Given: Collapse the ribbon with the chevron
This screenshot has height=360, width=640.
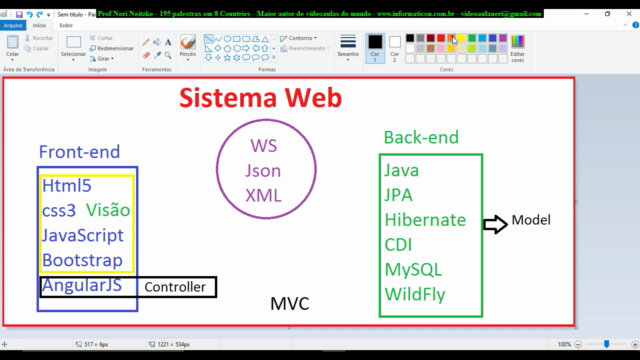Looking at the screenshot, I should [625, 25].
